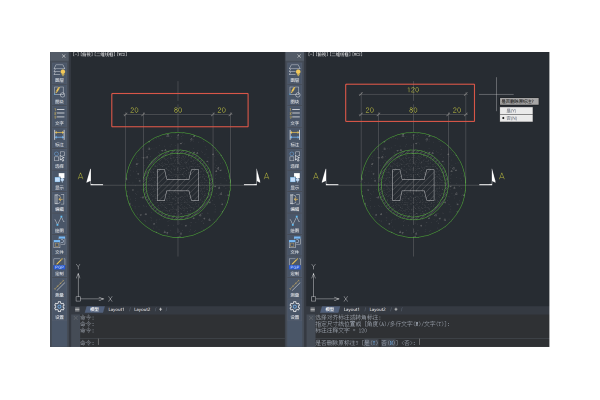
Task: Open the 文字 text tools in left window
Action: 59,116
